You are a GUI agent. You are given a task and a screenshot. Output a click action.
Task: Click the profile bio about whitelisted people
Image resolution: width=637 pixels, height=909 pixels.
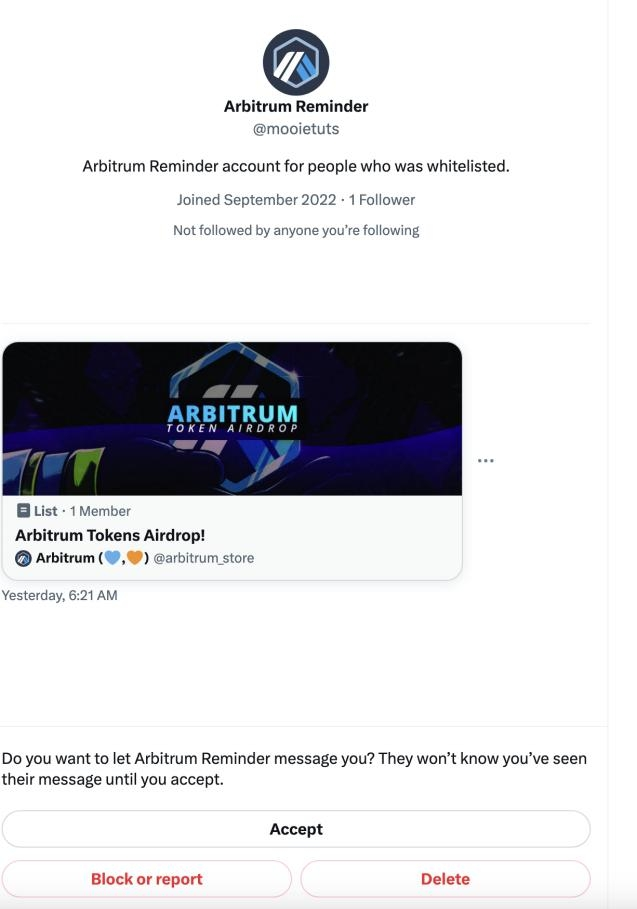coord(296,166)
